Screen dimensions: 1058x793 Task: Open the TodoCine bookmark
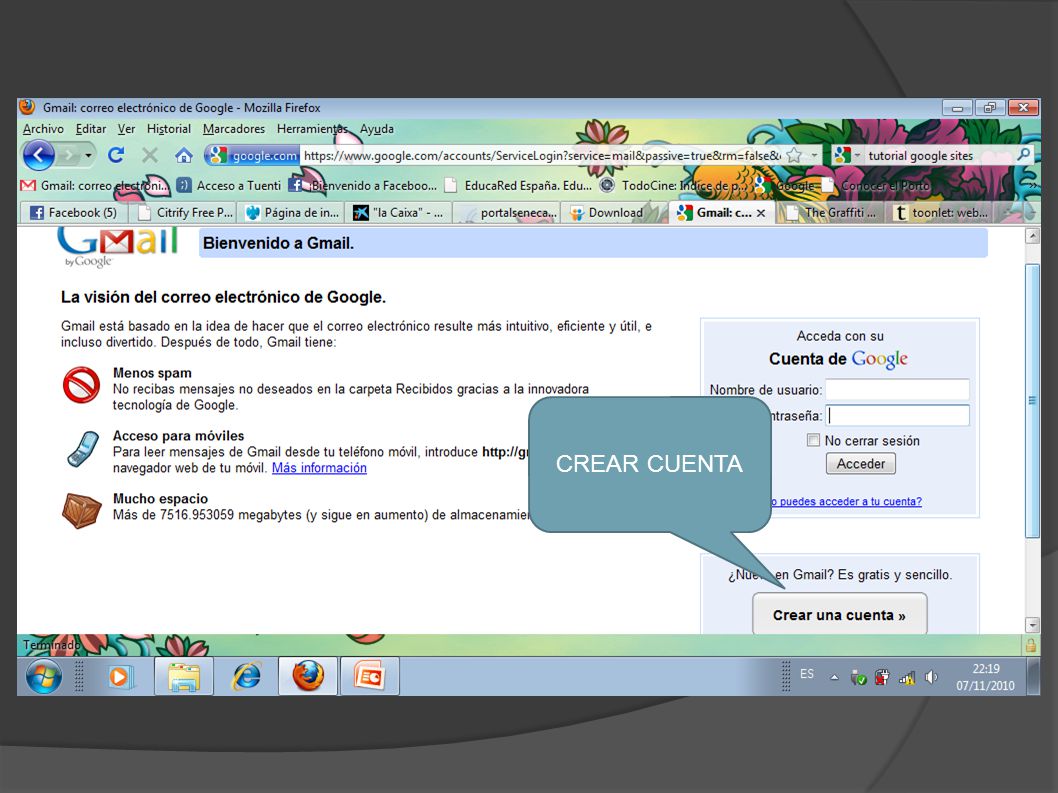pos(675,185)
